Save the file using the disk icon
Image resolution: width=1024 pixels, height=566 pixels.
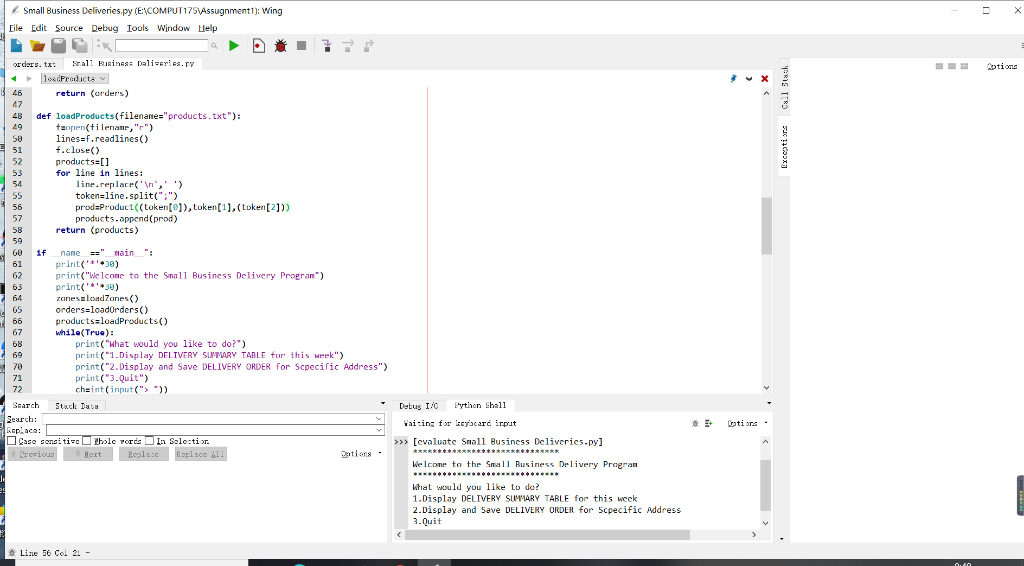59,46
